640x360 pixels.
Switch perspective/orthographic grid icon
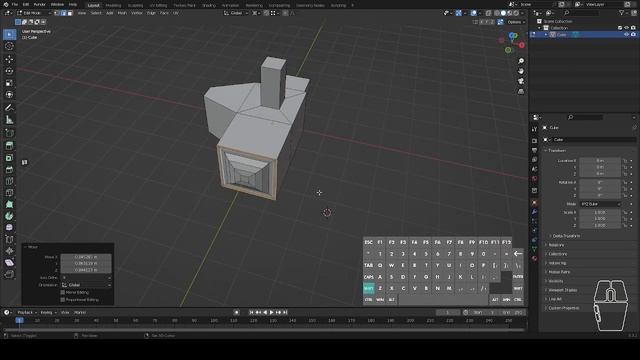521,92
